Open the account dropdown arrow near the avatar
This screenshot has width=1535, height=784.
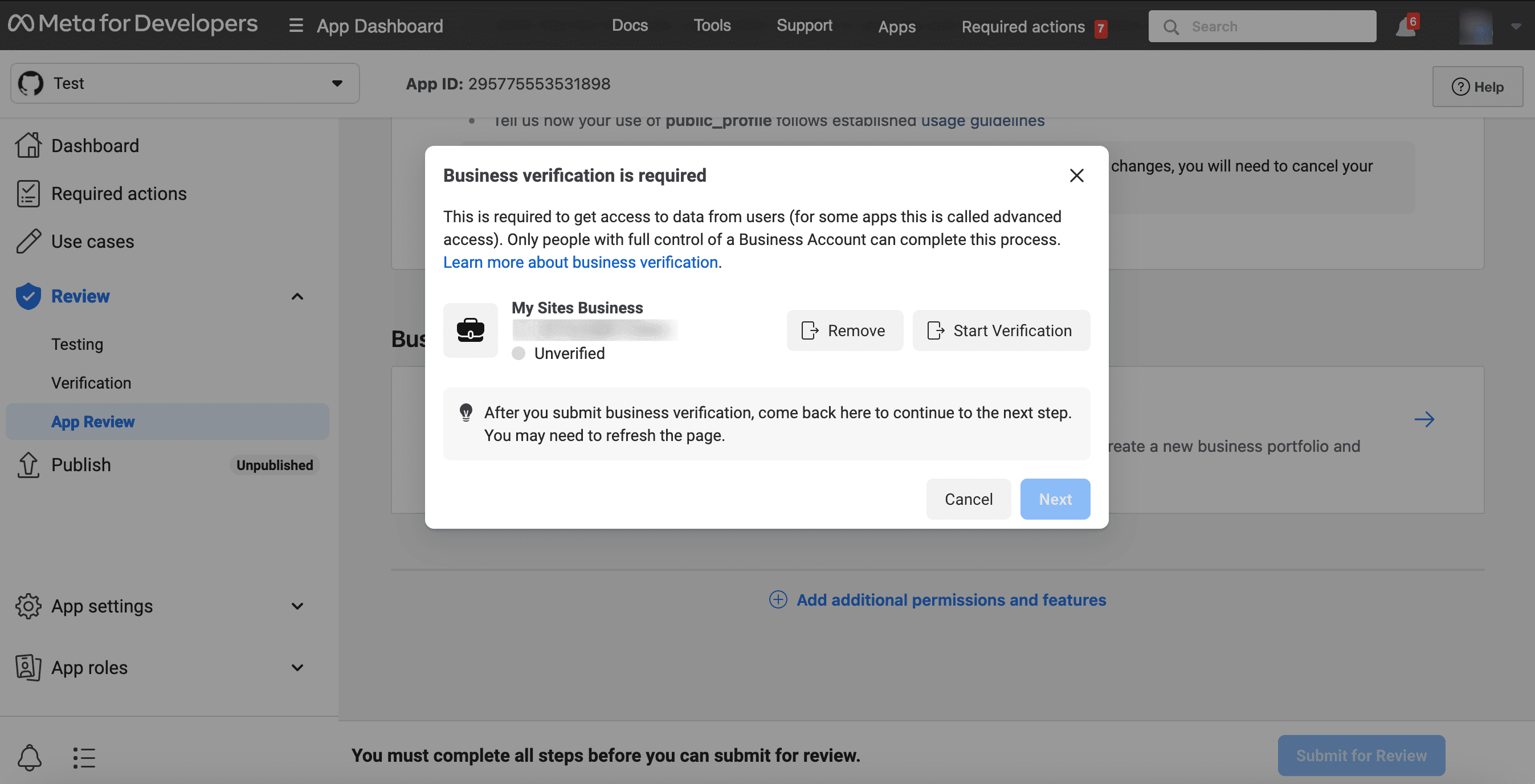coord(1516,26)
